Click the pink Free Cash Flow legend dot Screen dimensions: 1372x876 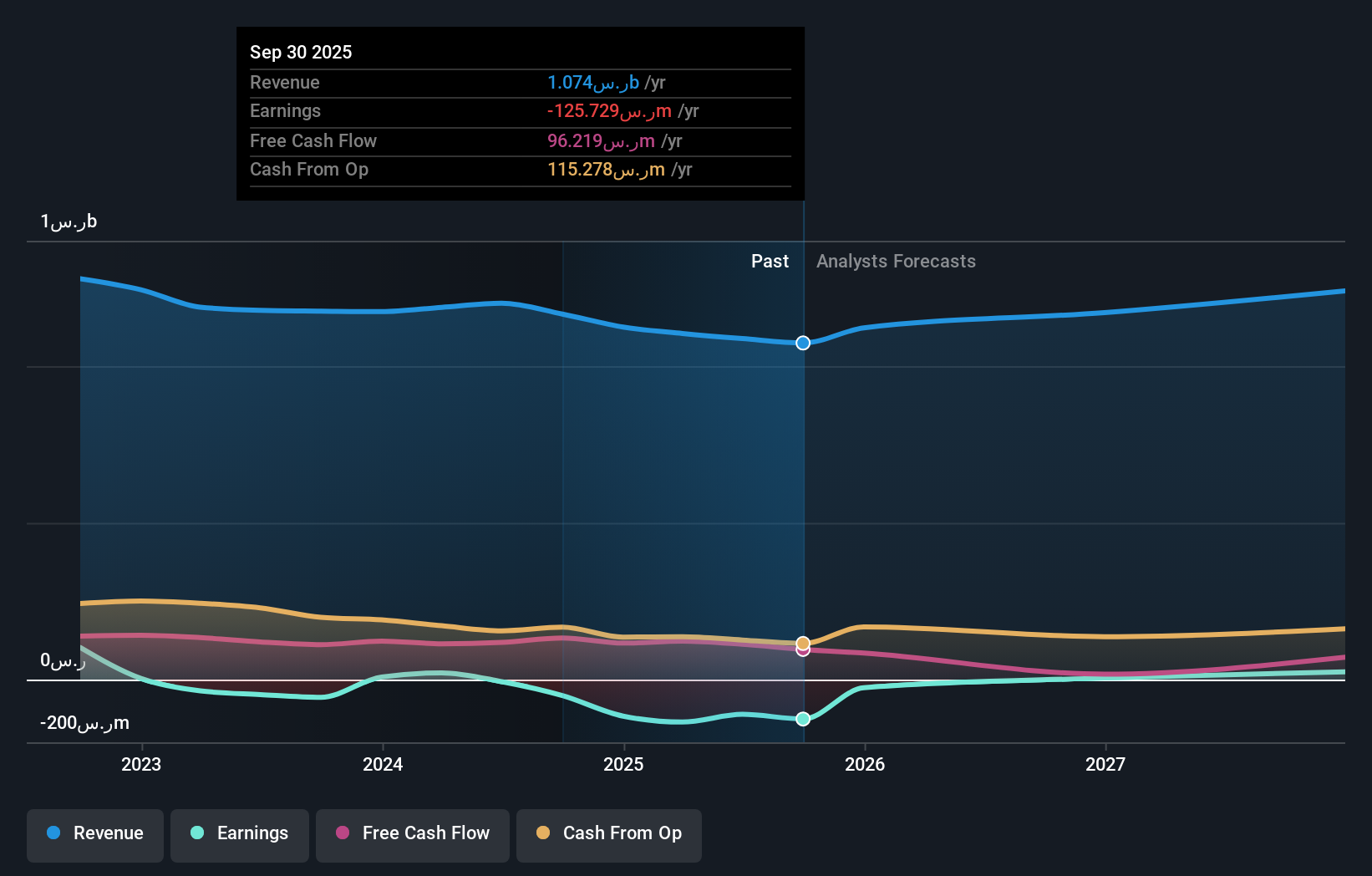(x=341, y=833)
